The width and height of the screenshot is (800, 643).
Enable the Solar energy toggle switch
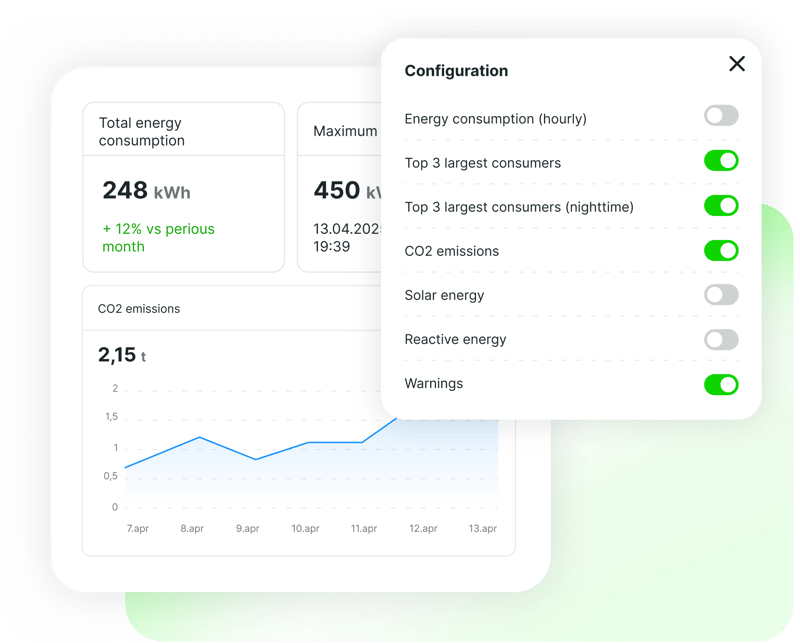pos(721,295)
